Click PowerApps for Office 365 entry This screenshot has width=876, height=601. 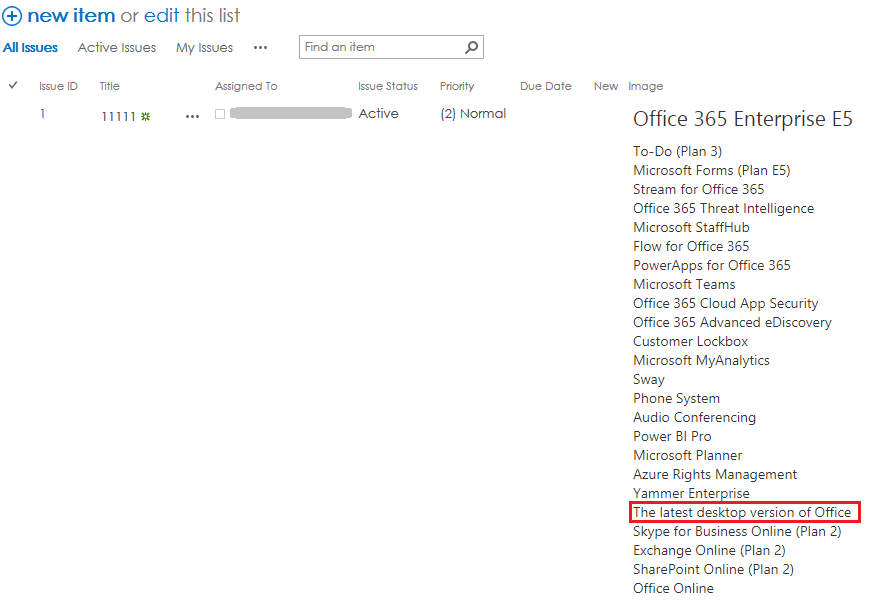712,265
